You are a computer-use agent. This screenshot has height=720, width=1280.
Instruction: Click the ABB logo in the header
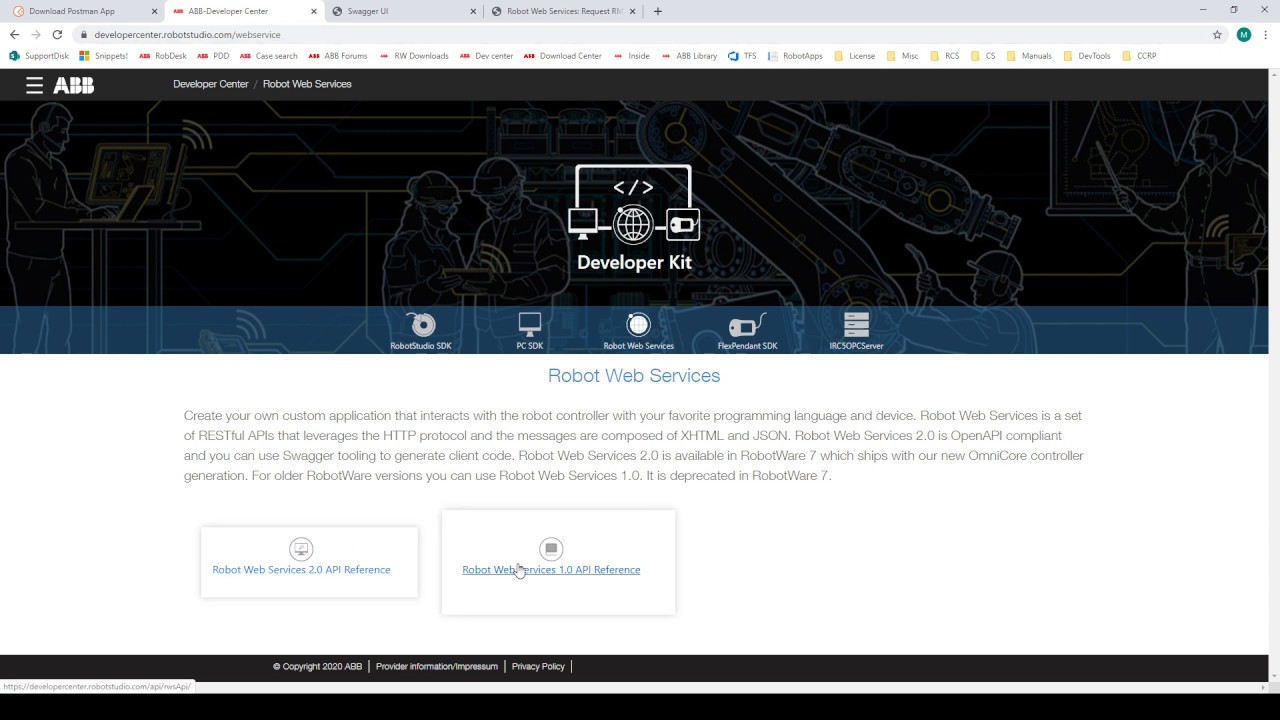[x=74, y=85]
